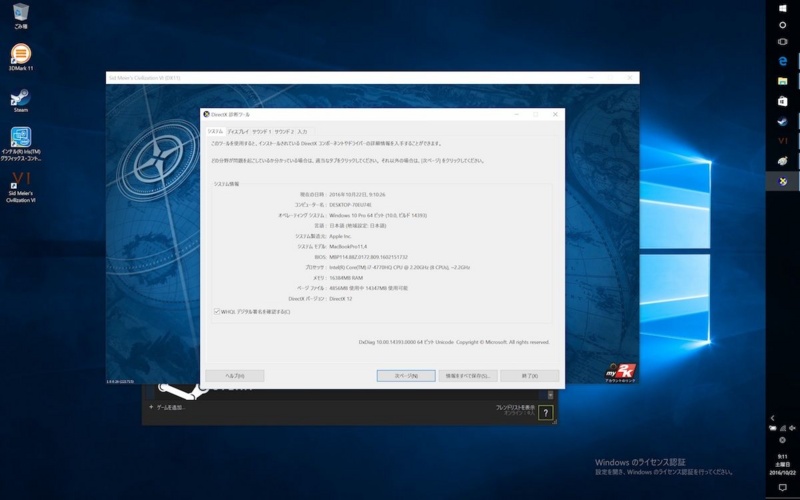Screen dimensions: 800x500
Task: Click ゲームを追加 in Steam window
Action: pos(167,407)
